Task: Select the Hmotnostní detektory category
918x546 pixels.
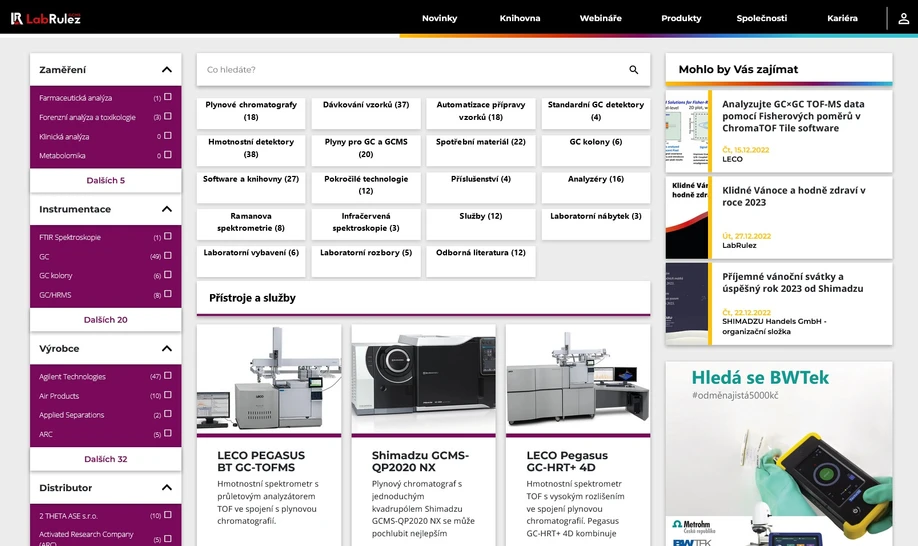Action: click(251, 148)
